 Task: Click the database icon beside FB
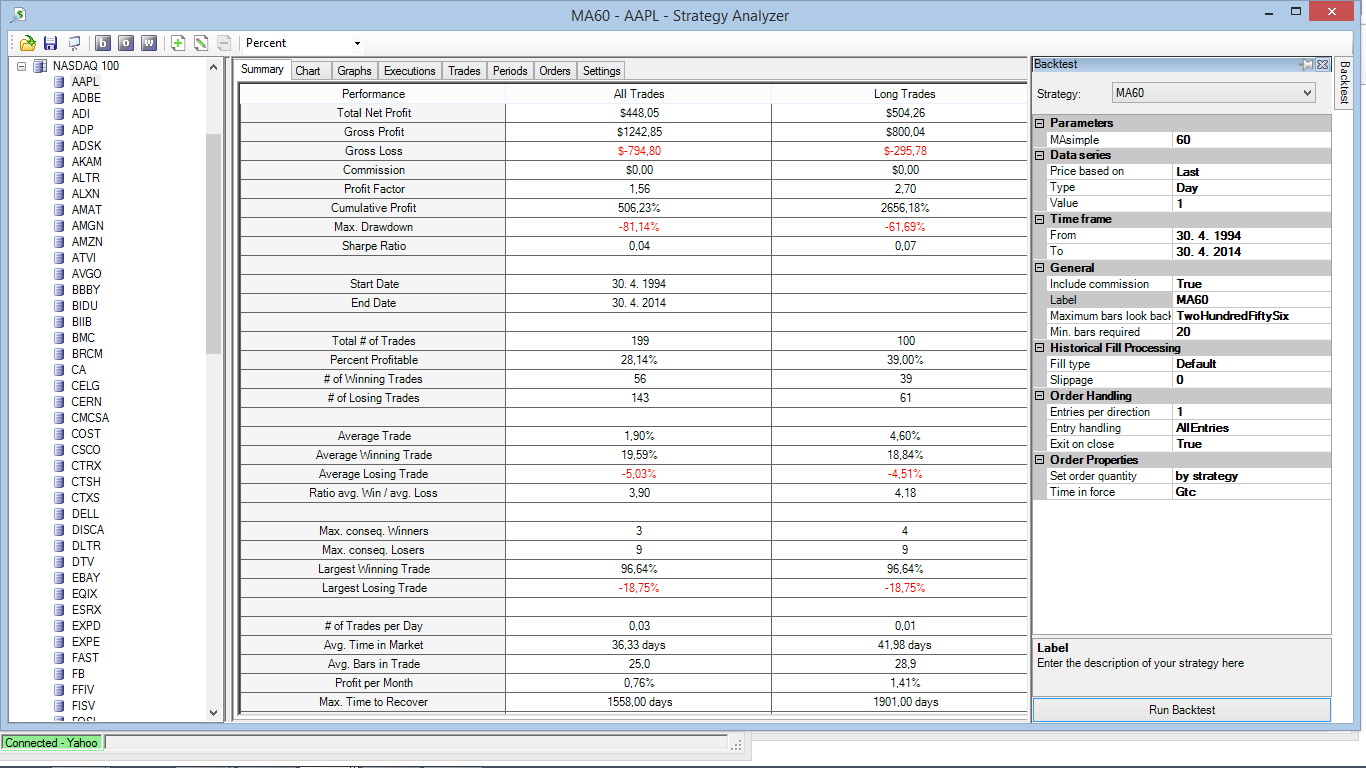coord(60,674)
